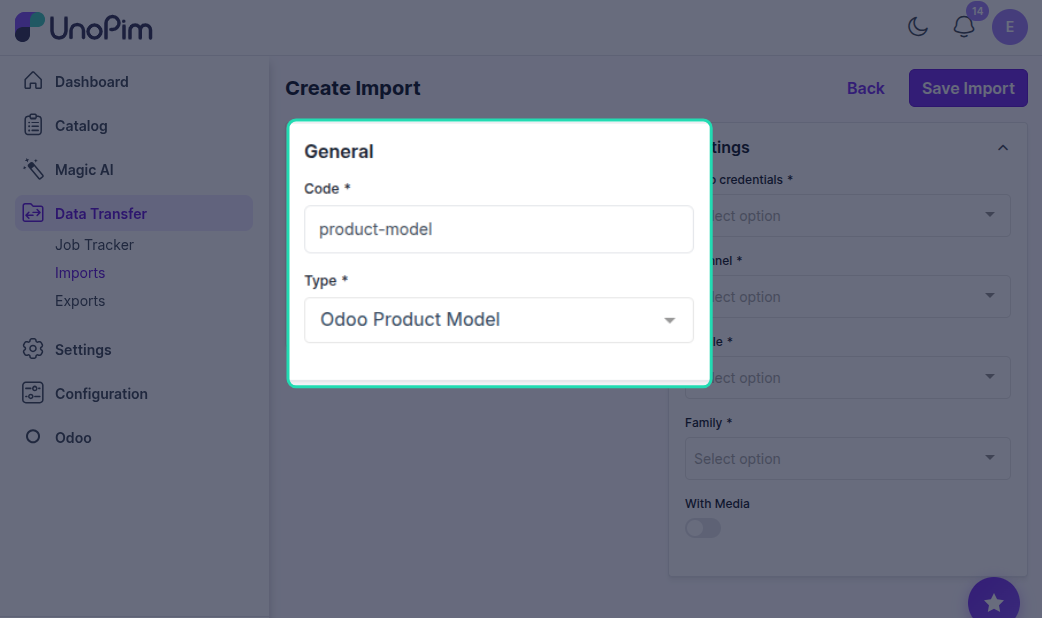Open user avatar E menu

point(1009,27)
